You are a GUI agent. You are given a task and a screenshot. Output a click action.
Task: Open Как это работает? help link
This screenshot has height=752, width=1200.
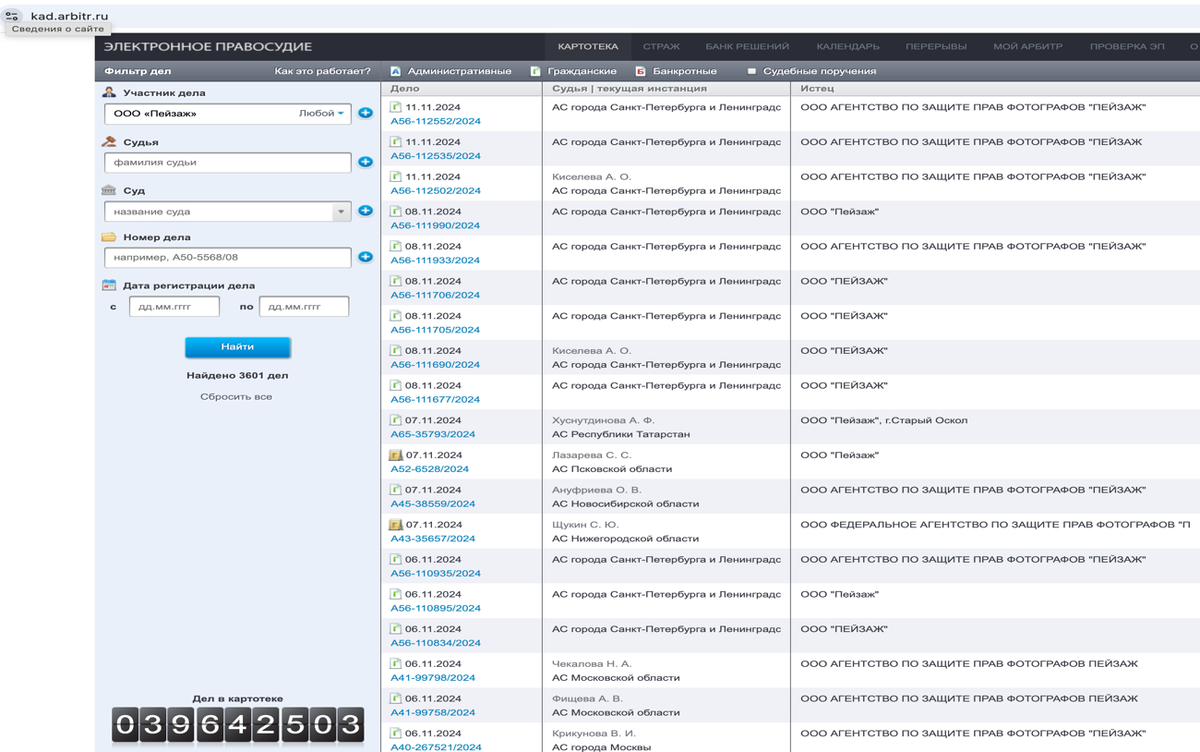pos(323,71)
